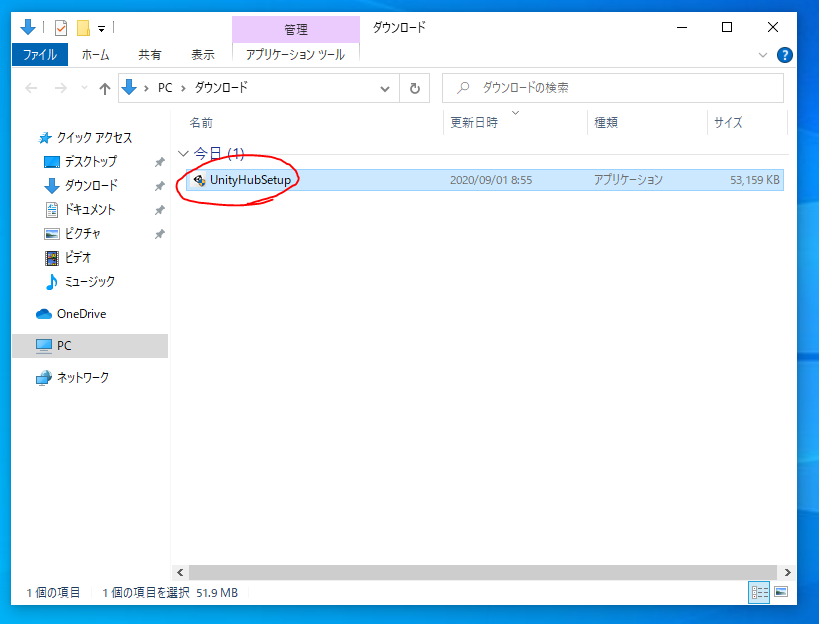Go back with the left arrow
This screenshot has height=624, width=819.
pyautogui.click(x=31, y=88)
